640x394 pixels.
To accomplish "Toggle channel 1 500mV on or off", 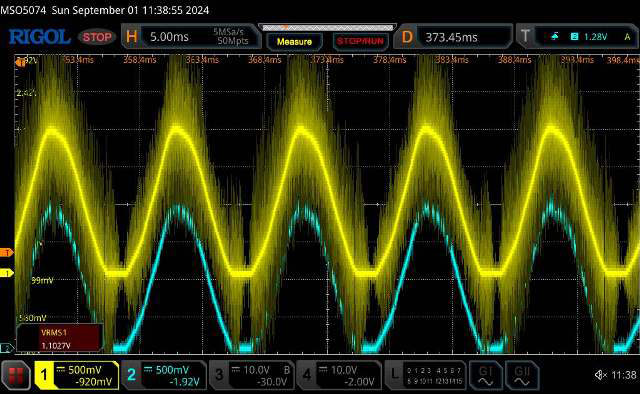I will 77,375.
